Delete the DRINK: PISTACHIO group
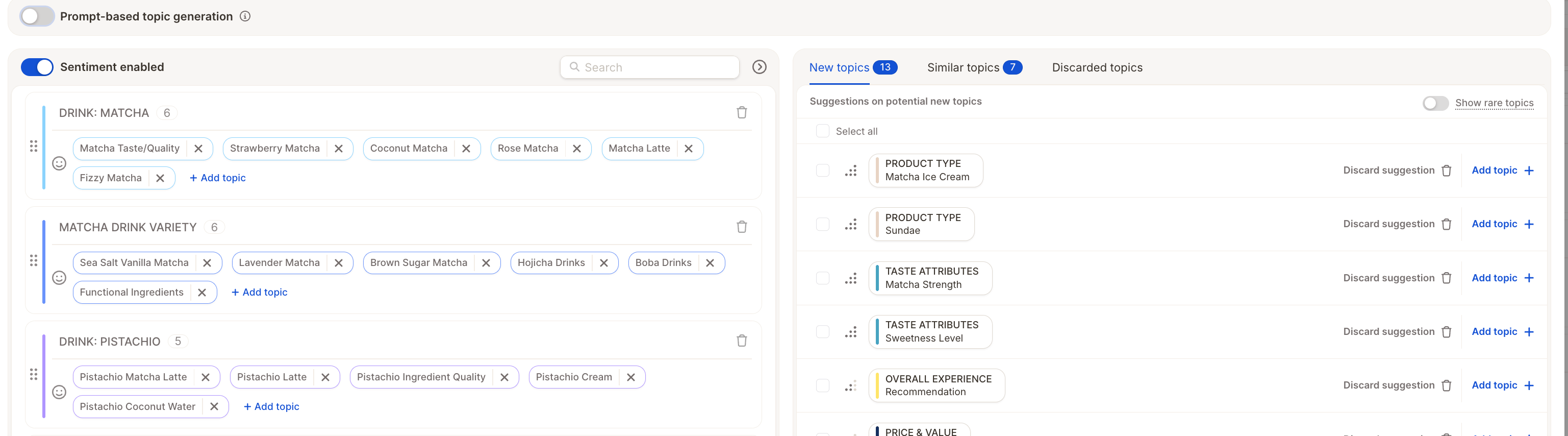The width and height of the screenshot is (1568, 436). 741,341
